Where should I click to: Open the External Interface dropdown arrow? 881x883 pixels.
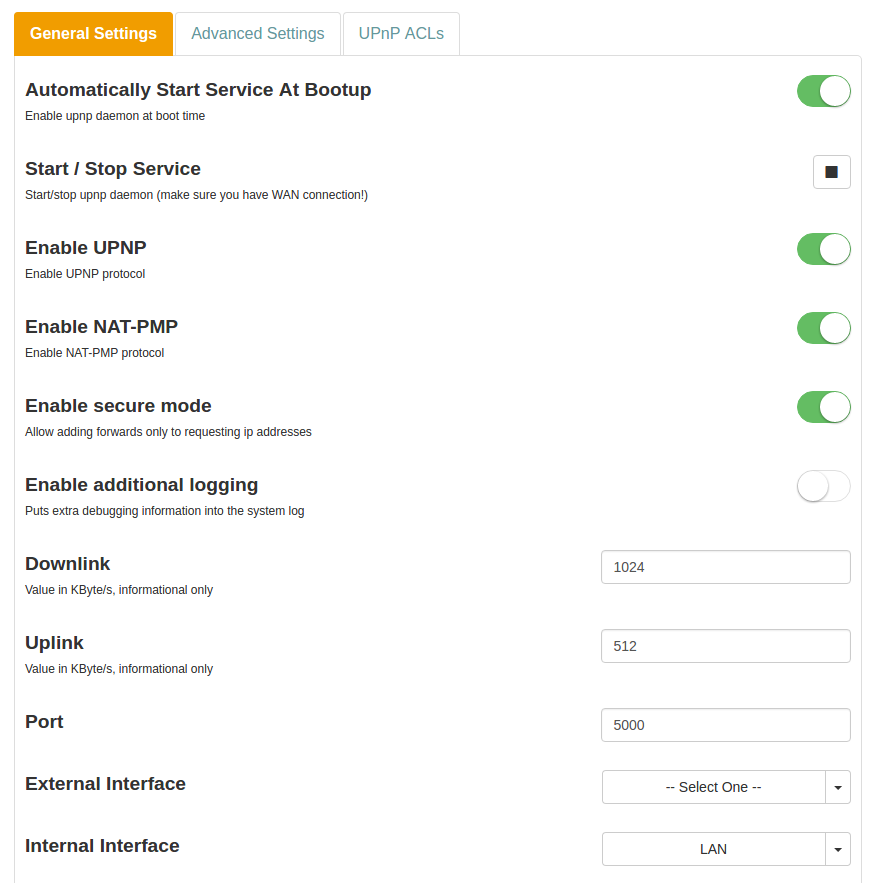click(x=838, y=787)
